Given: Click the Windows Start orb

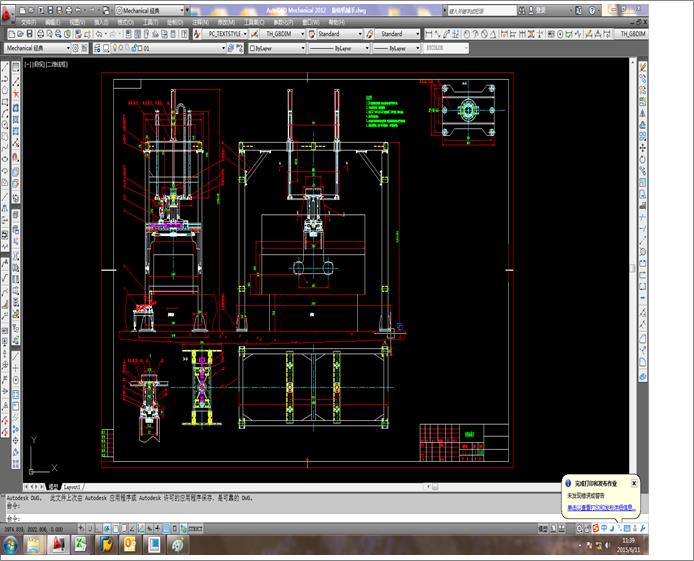Looking at the screenshot, I should [x=9, y=545].
